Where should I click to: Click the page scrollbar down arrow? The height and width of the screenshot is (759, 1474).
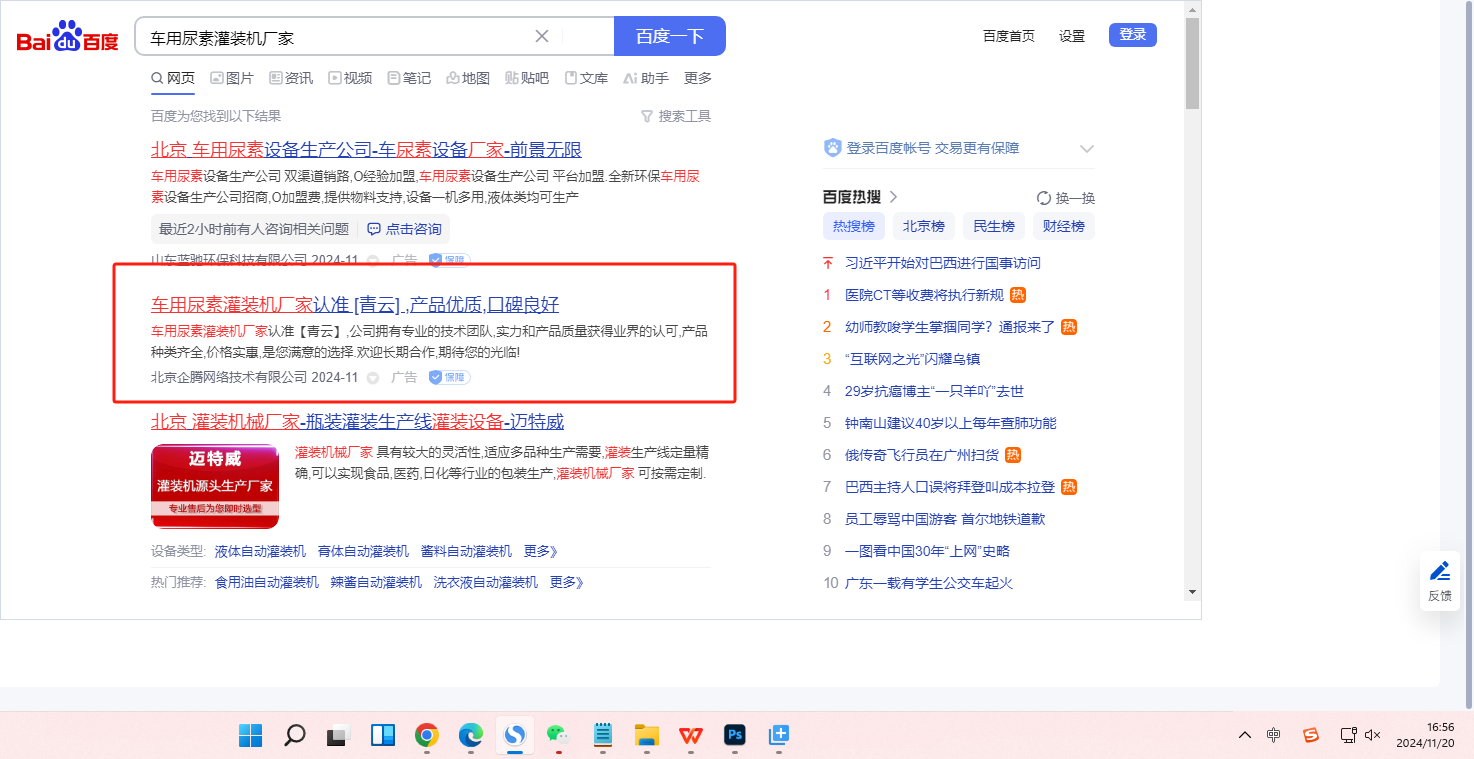coord(1192,592)
